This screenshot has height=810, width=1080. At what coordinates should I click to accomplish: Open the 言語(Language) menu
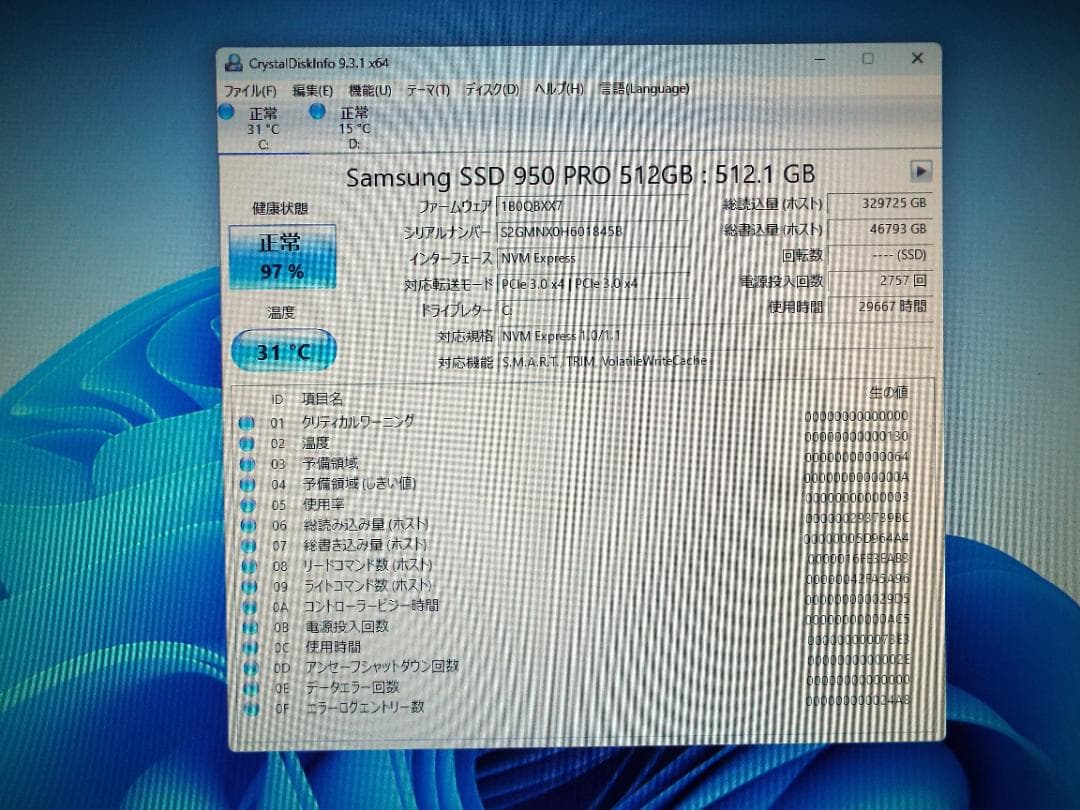click(641, 89)
